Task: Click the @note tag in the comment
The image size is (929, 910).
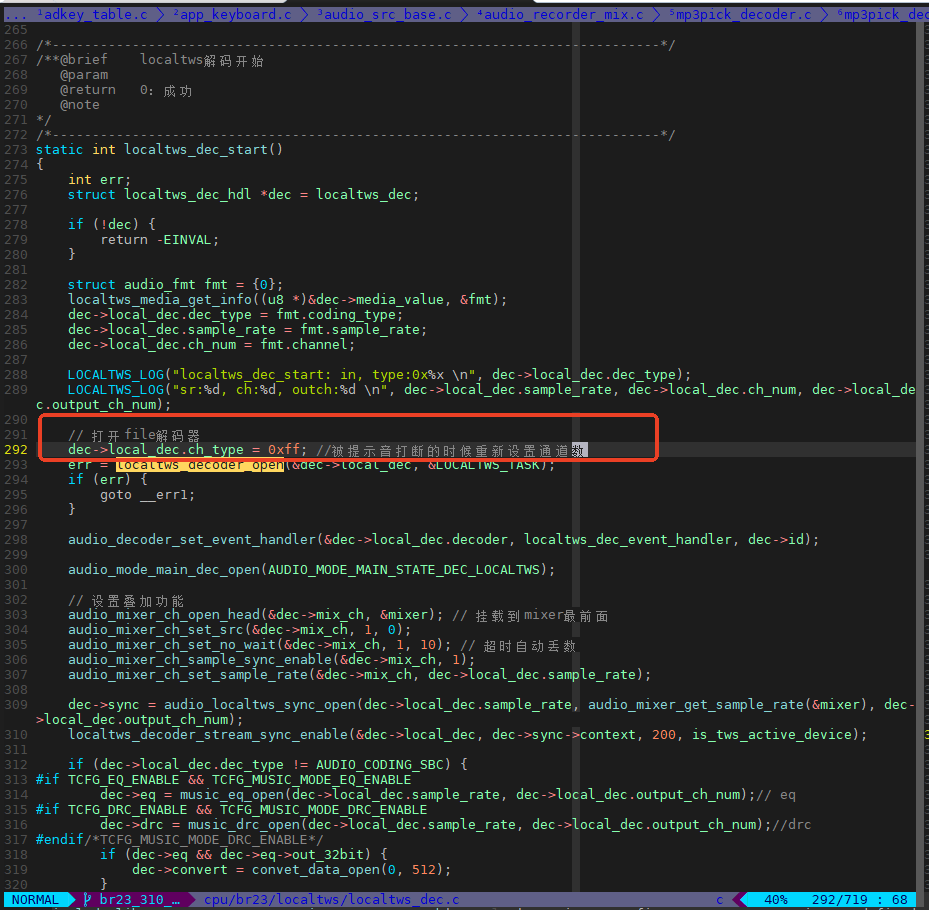Action: tap(80, 104)
